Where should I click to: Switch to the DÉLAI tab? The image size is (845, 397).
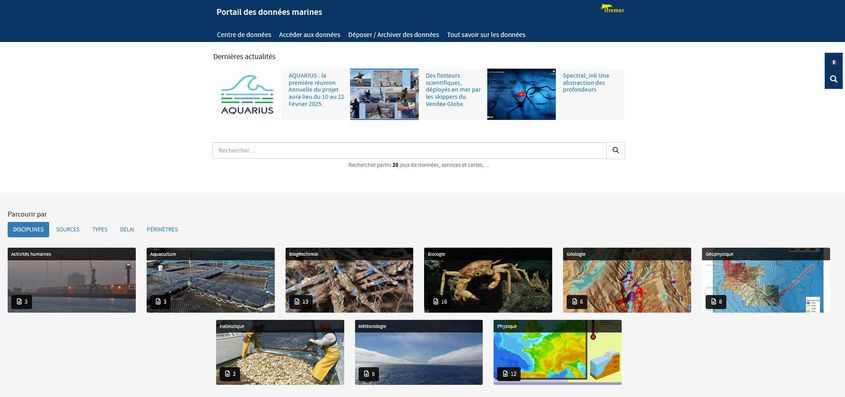coord(127,229)
